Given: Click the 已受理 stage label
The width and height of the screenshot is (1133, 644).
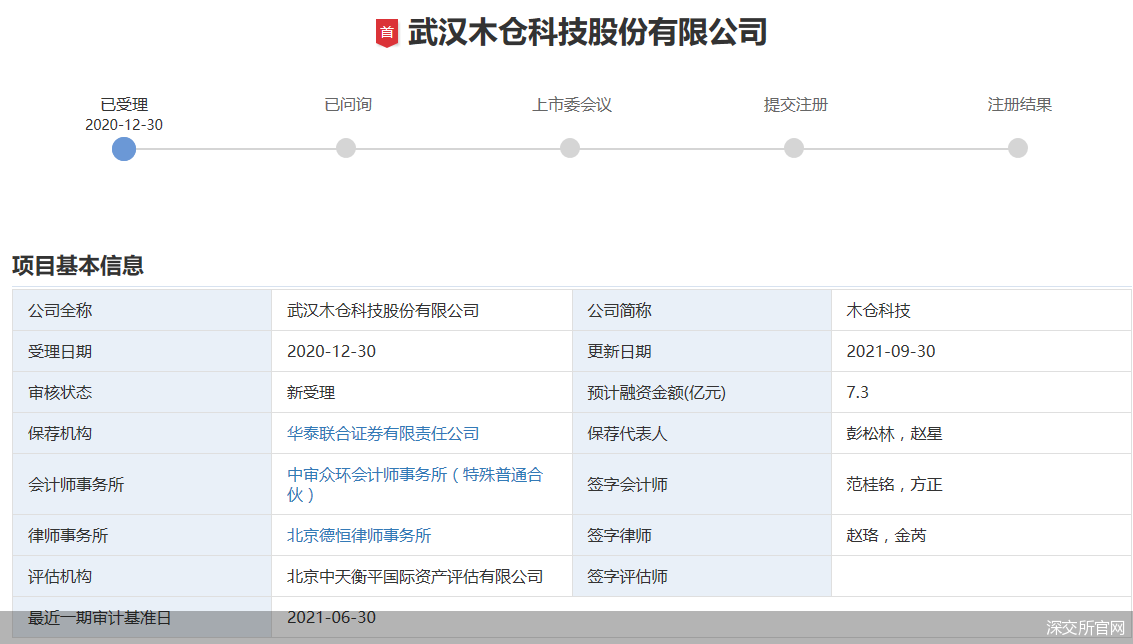Looking at the screenshot, I should click(x=124, y=105).
